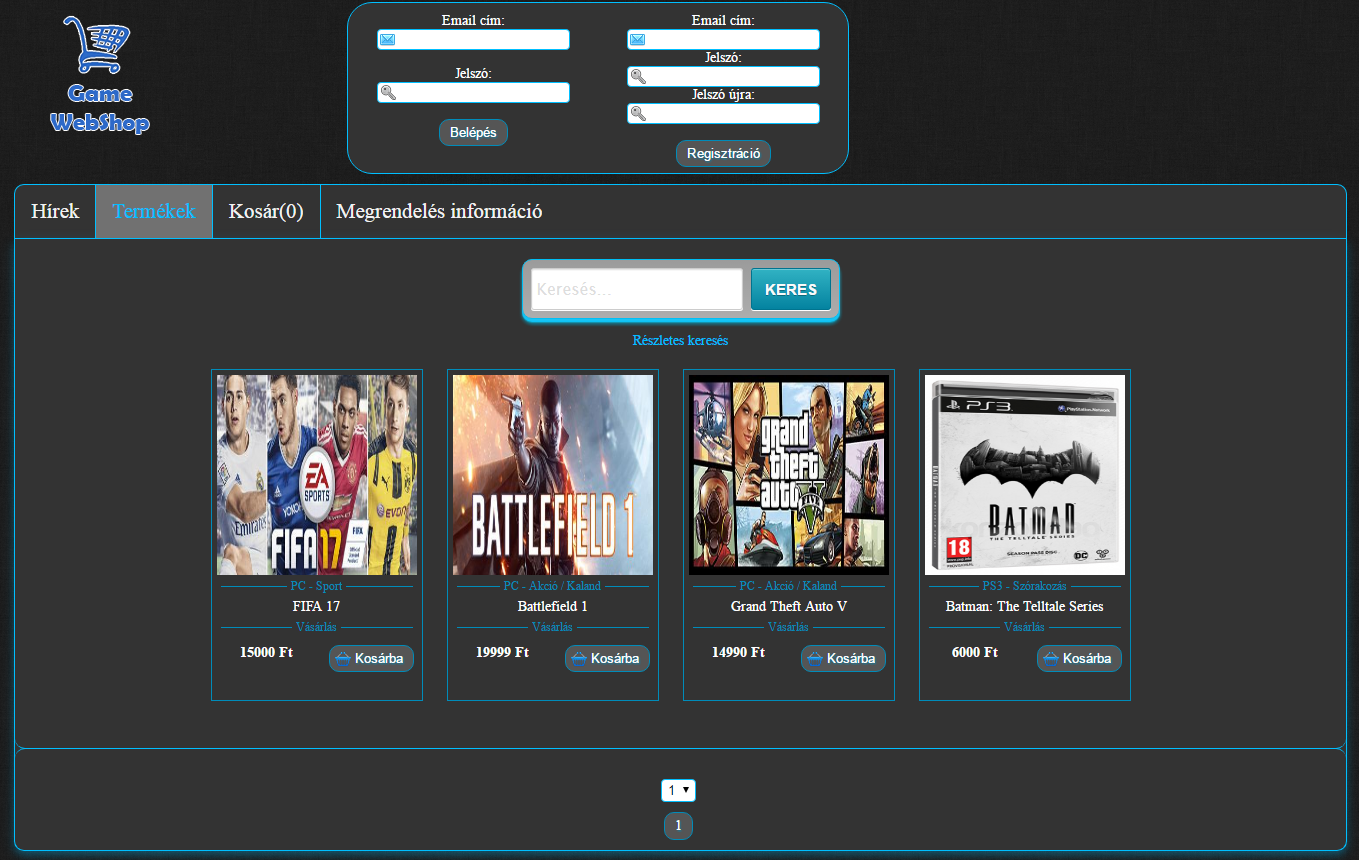
Task: Open the pagination page number dropdown
Action: [679, 790]
